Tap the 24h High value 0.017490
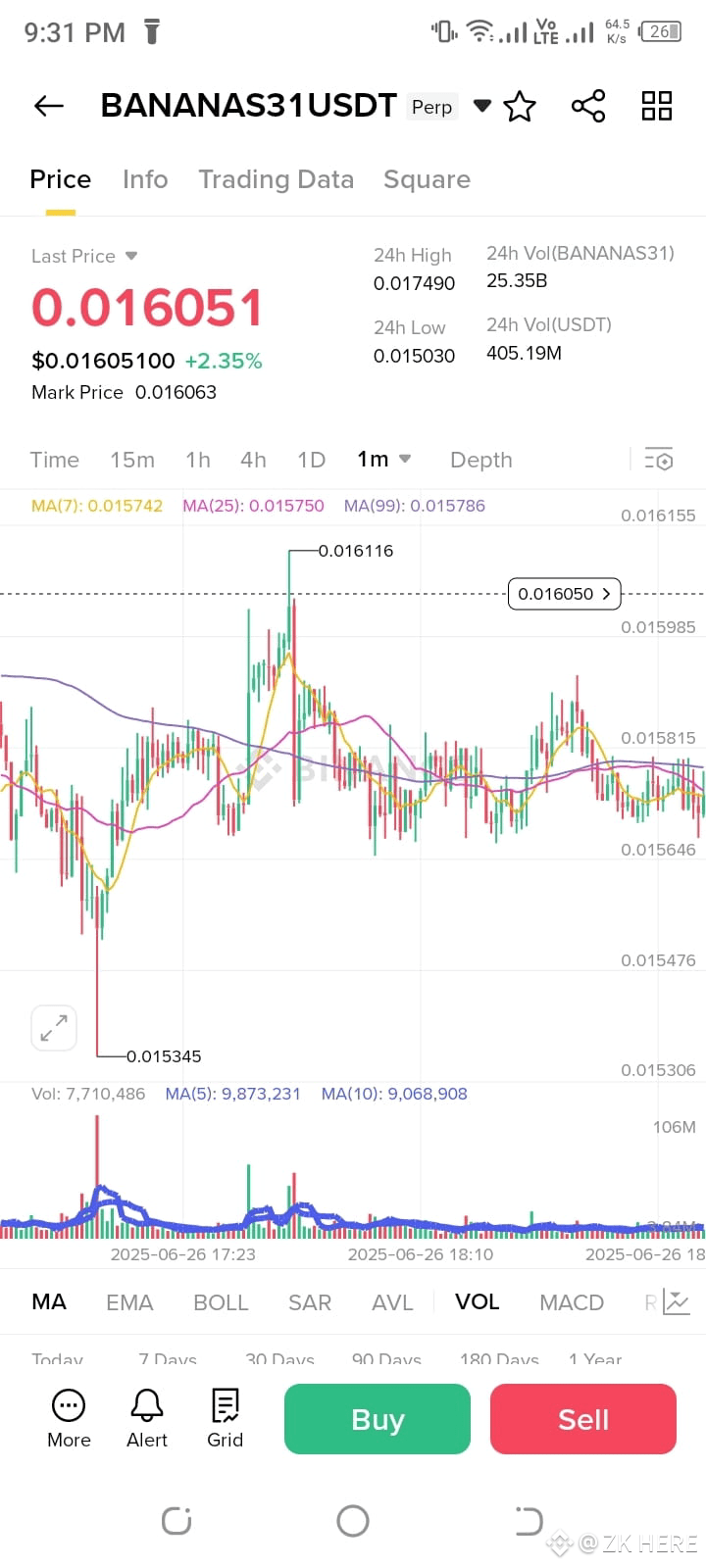Viewport: 706px width, 1568px height. click(414, 283)
